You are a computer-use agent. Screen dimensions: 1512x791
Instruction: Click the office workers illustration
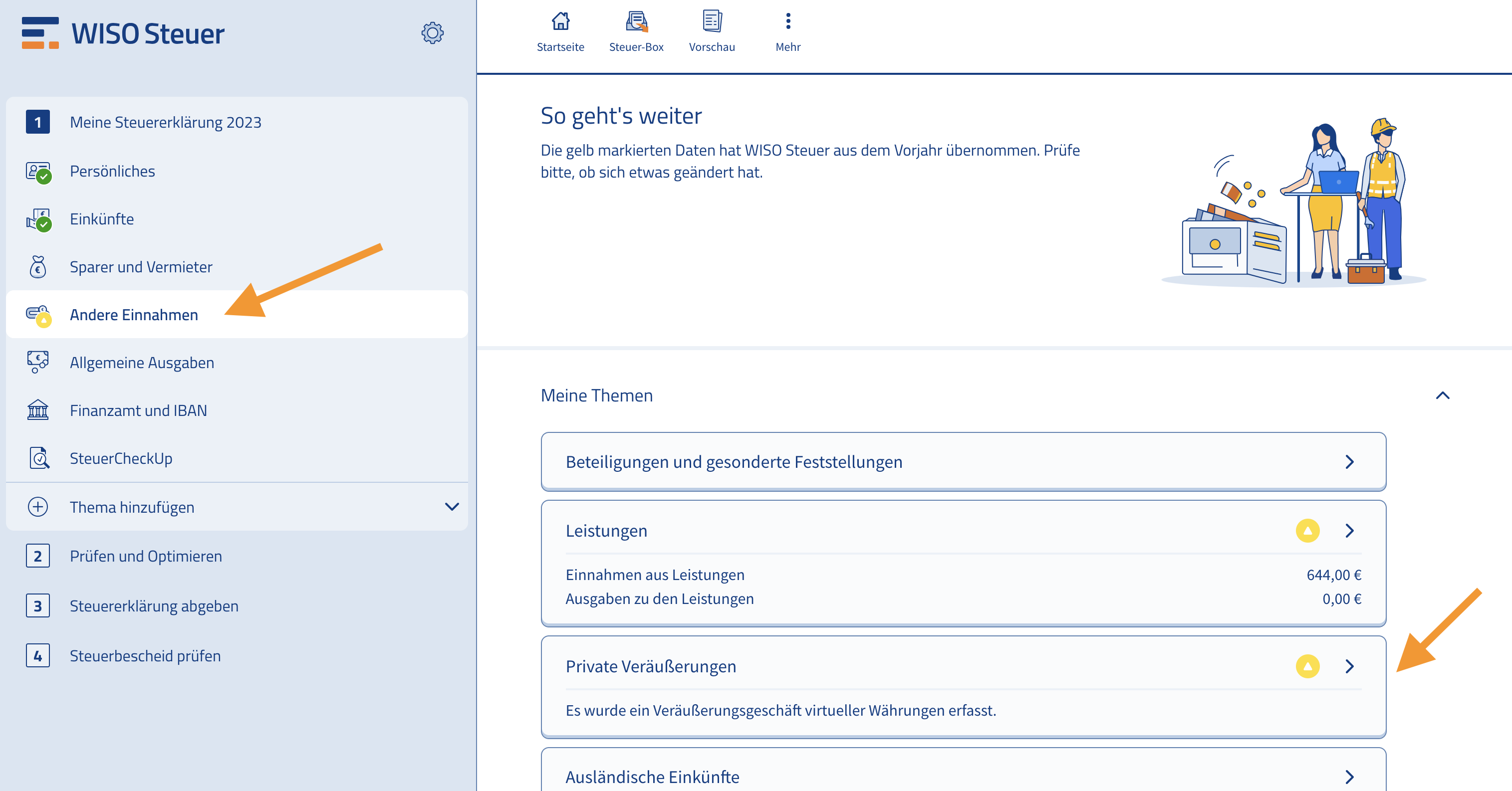pos(1293,203)
